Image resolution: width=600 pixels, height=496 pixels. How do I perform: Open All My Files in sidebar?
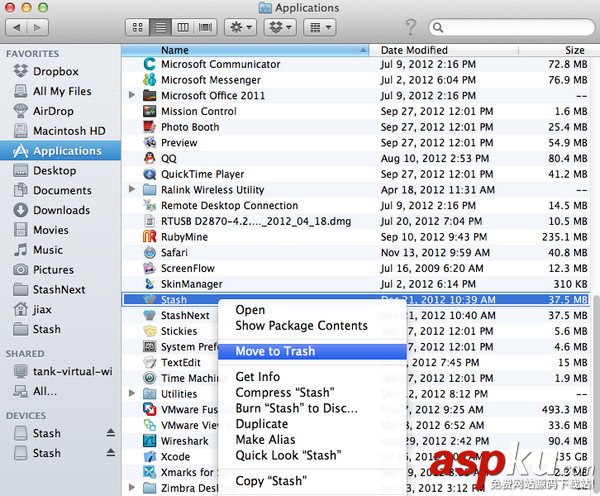pyautogui.click(x=60, y=91)
